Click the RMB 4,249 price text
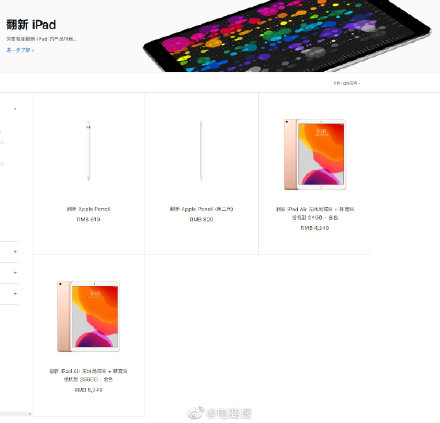 315,228
